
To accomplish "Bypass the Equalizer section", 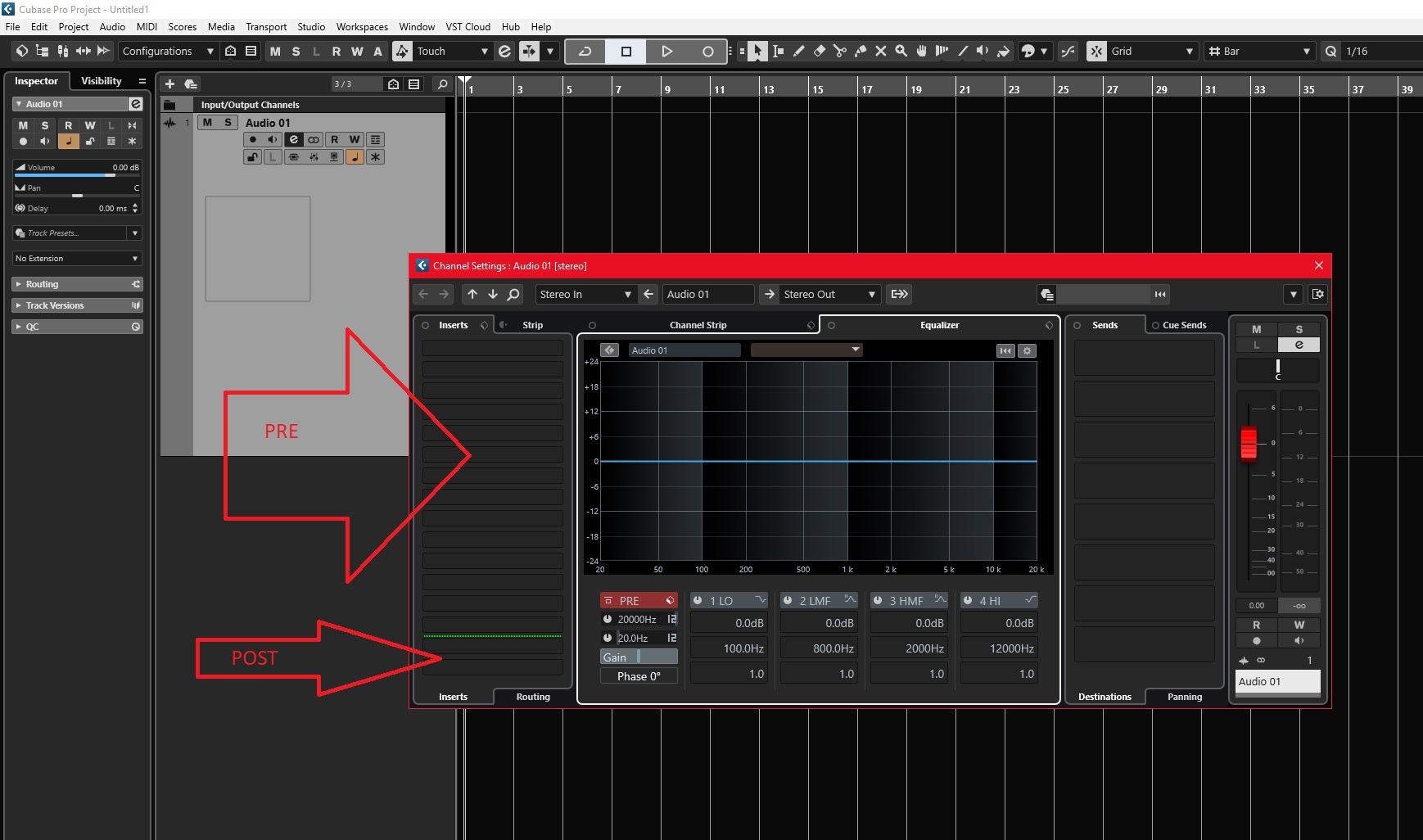I will pyautogui.click(x=831, y=325).
